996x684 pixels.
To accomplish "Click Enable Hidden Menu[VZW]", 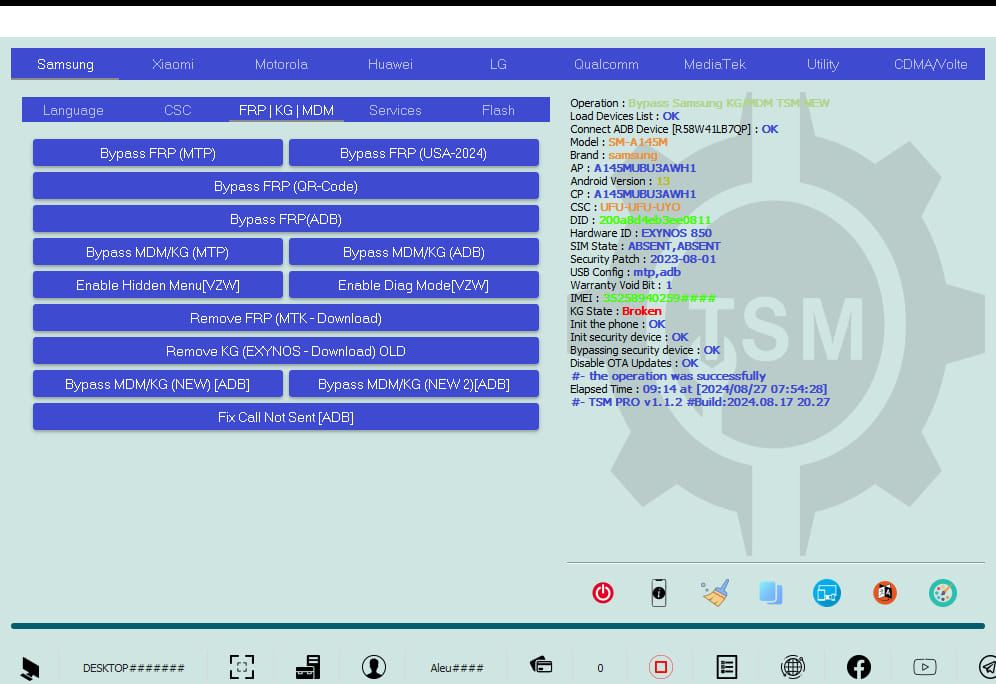I will tap(158, 285).
